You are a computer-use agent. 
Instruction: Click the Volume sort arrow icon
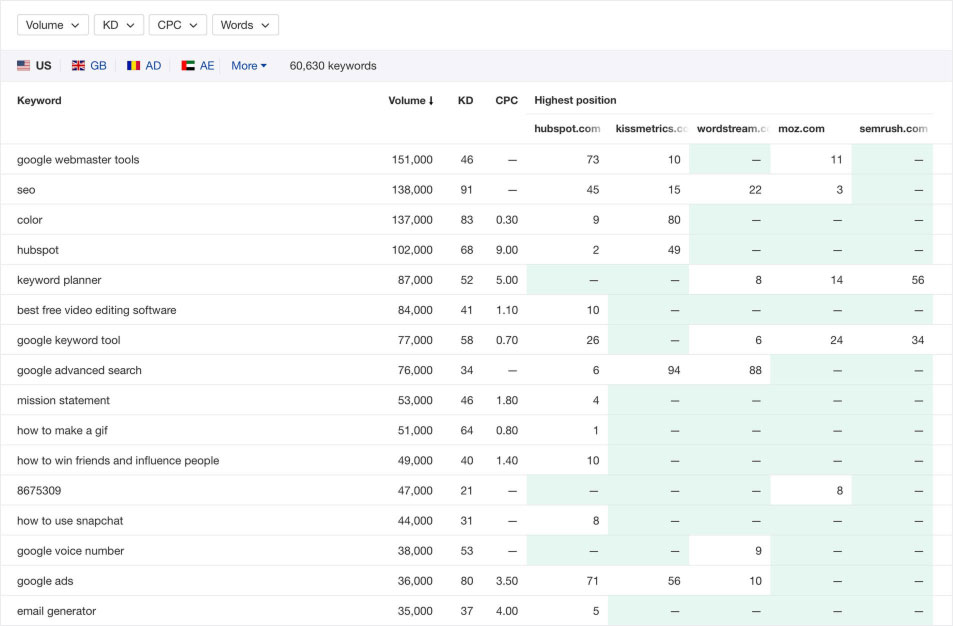click(431, 101)
